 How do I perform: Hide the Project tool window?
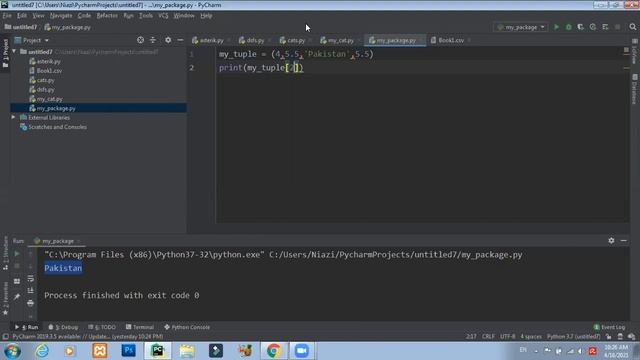(180, 40)
